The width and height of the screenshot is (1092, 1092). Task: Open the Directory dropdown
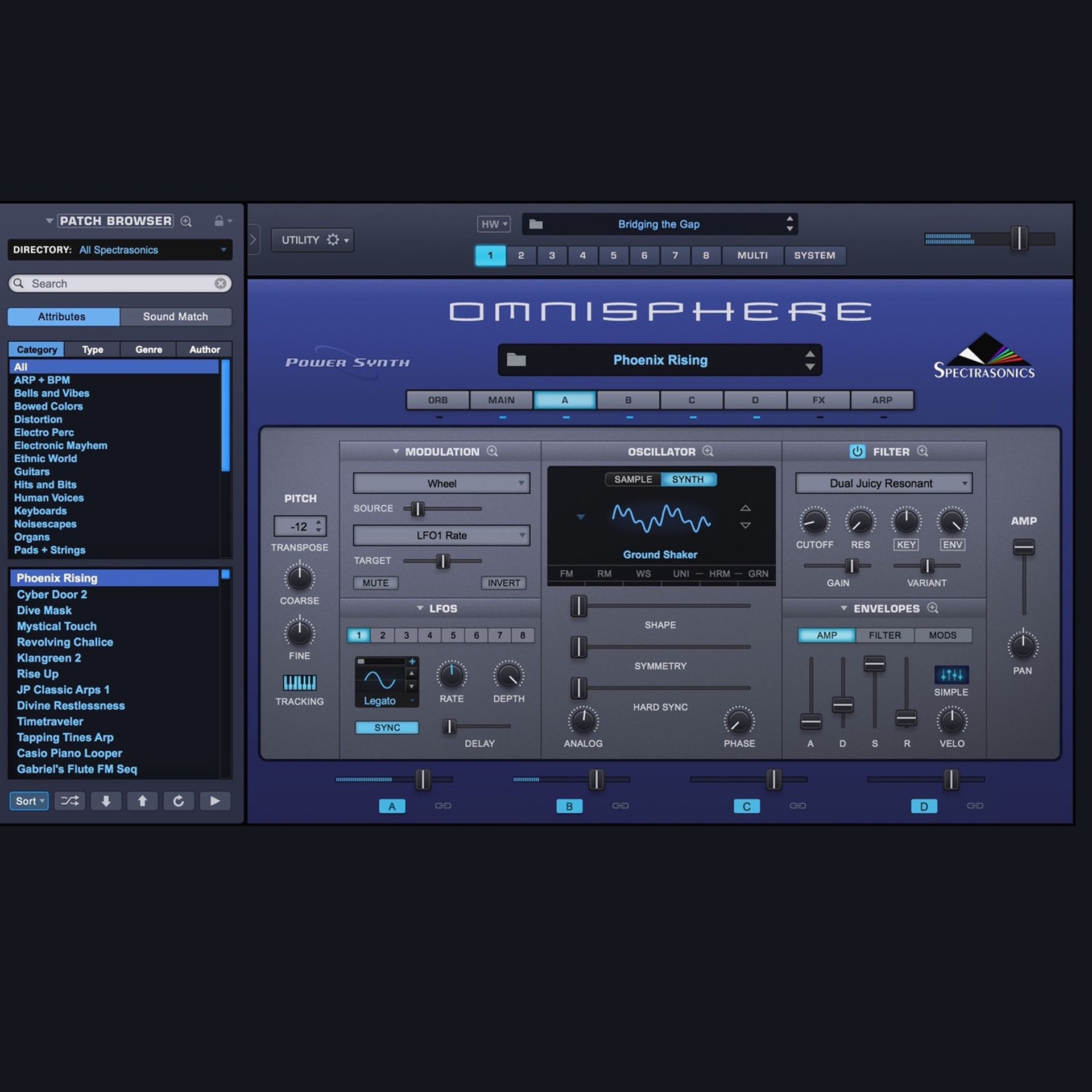pos(120,250)
